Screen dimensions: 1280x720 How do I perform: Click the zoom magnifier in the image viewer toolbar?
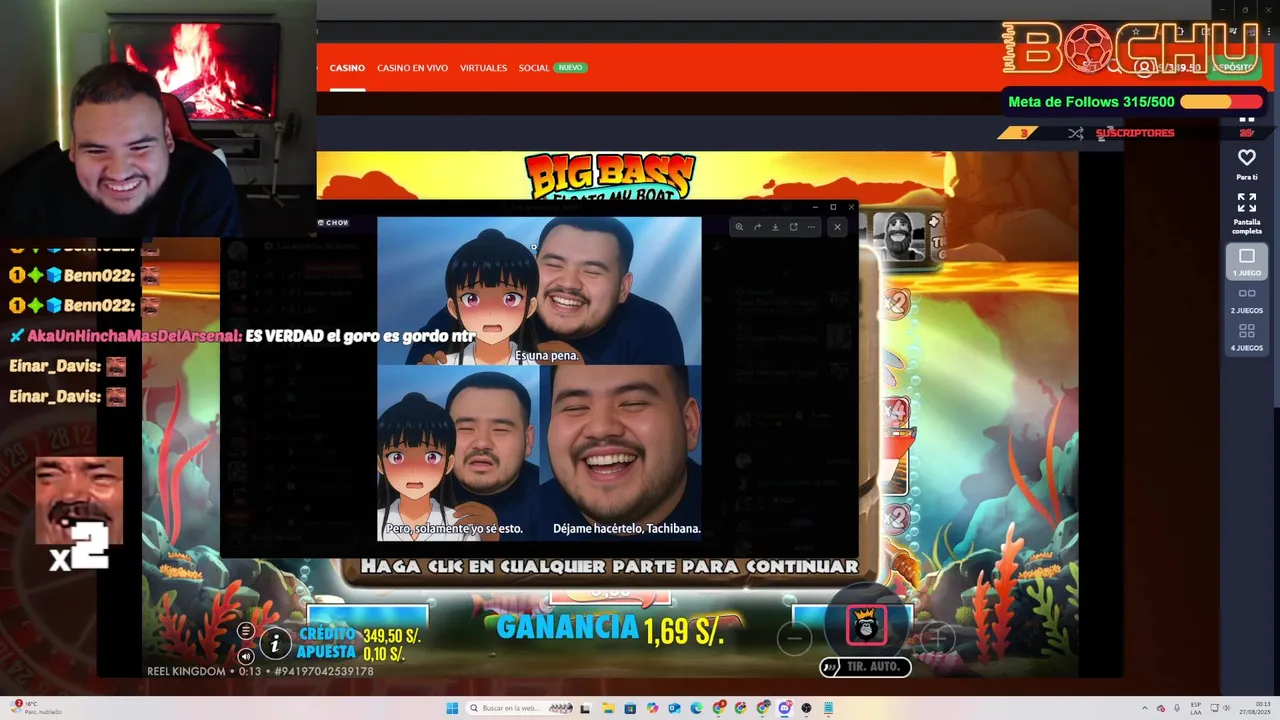[739, 227]
